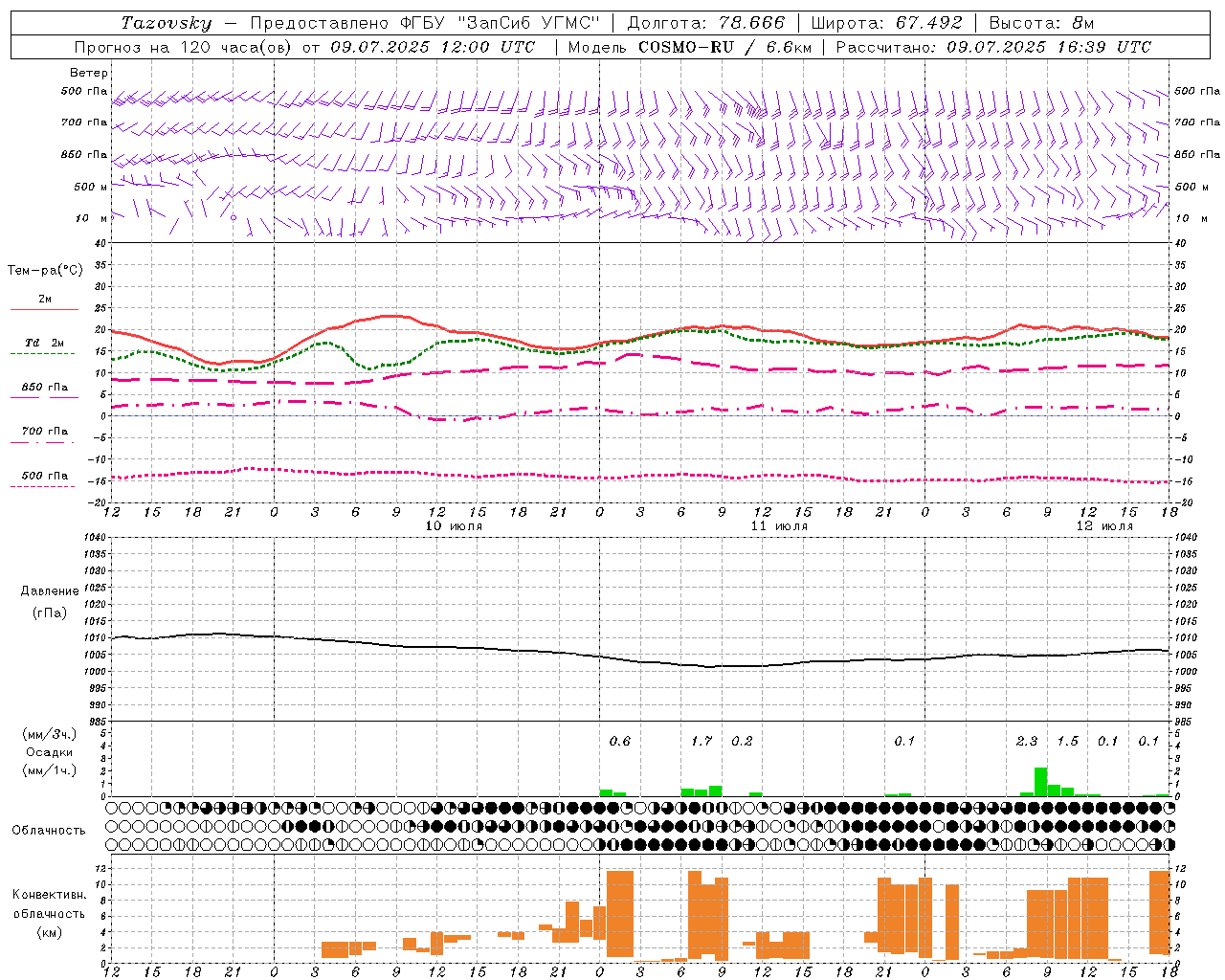The width and height of the screenshot is (1225, 980).
Task: Click the elevation text "Высота: 8м"
Action: (1041, 23)
